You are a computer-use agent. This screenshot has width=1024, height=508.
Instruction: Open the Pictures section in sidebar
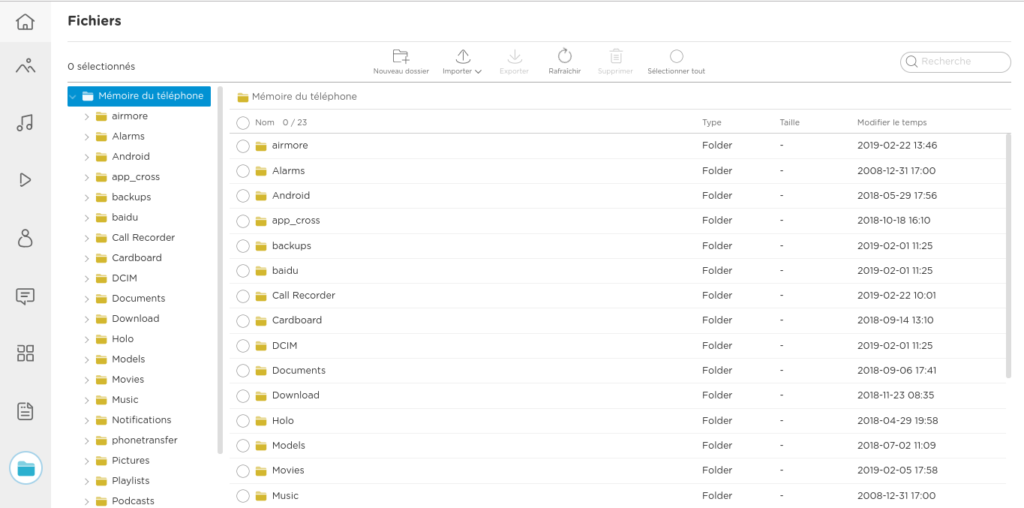point(25,66)
